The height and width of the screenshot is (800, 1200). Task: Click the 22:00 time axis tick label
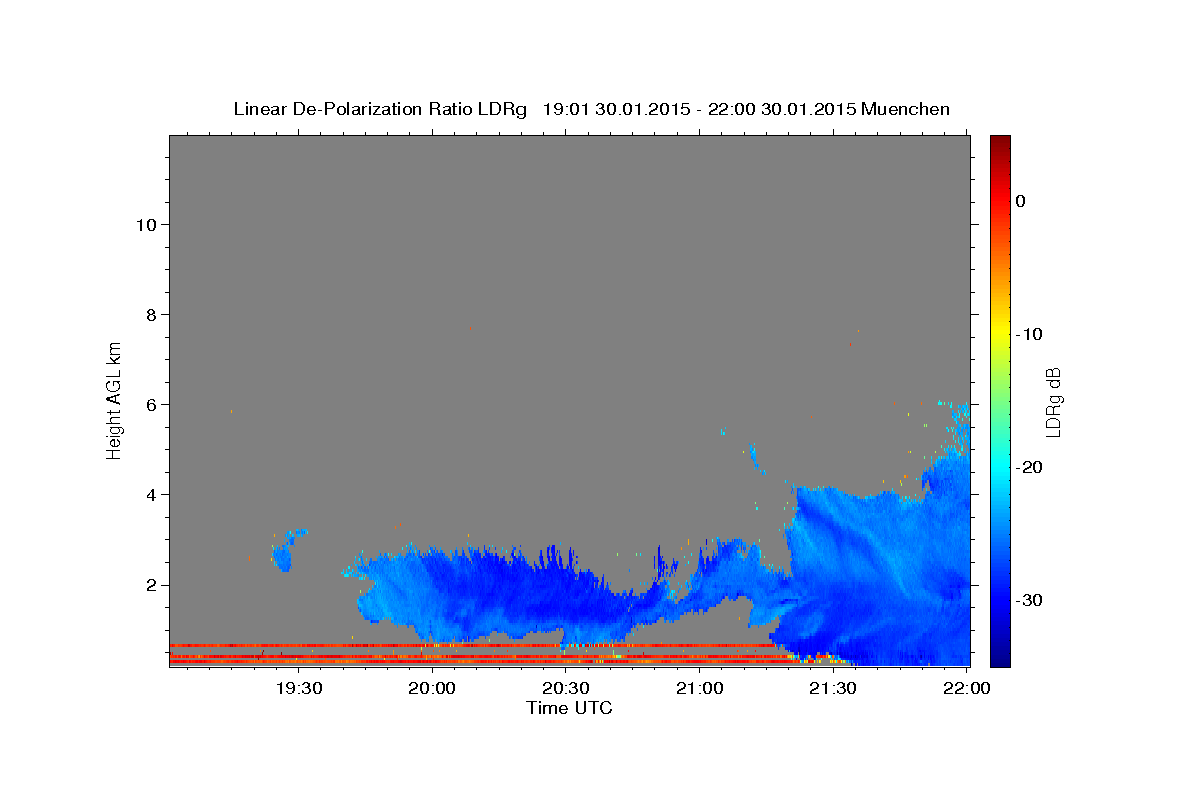(x=967, y=688)
